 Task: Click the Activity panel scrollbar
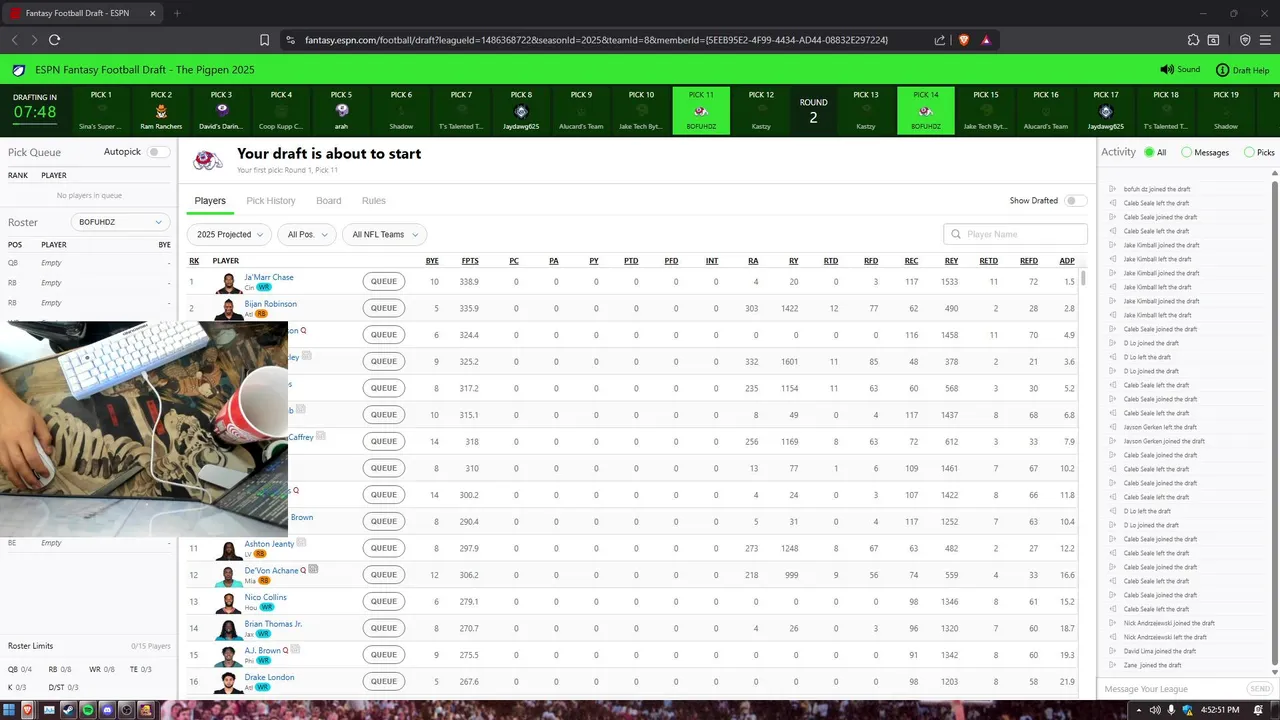1275,425
